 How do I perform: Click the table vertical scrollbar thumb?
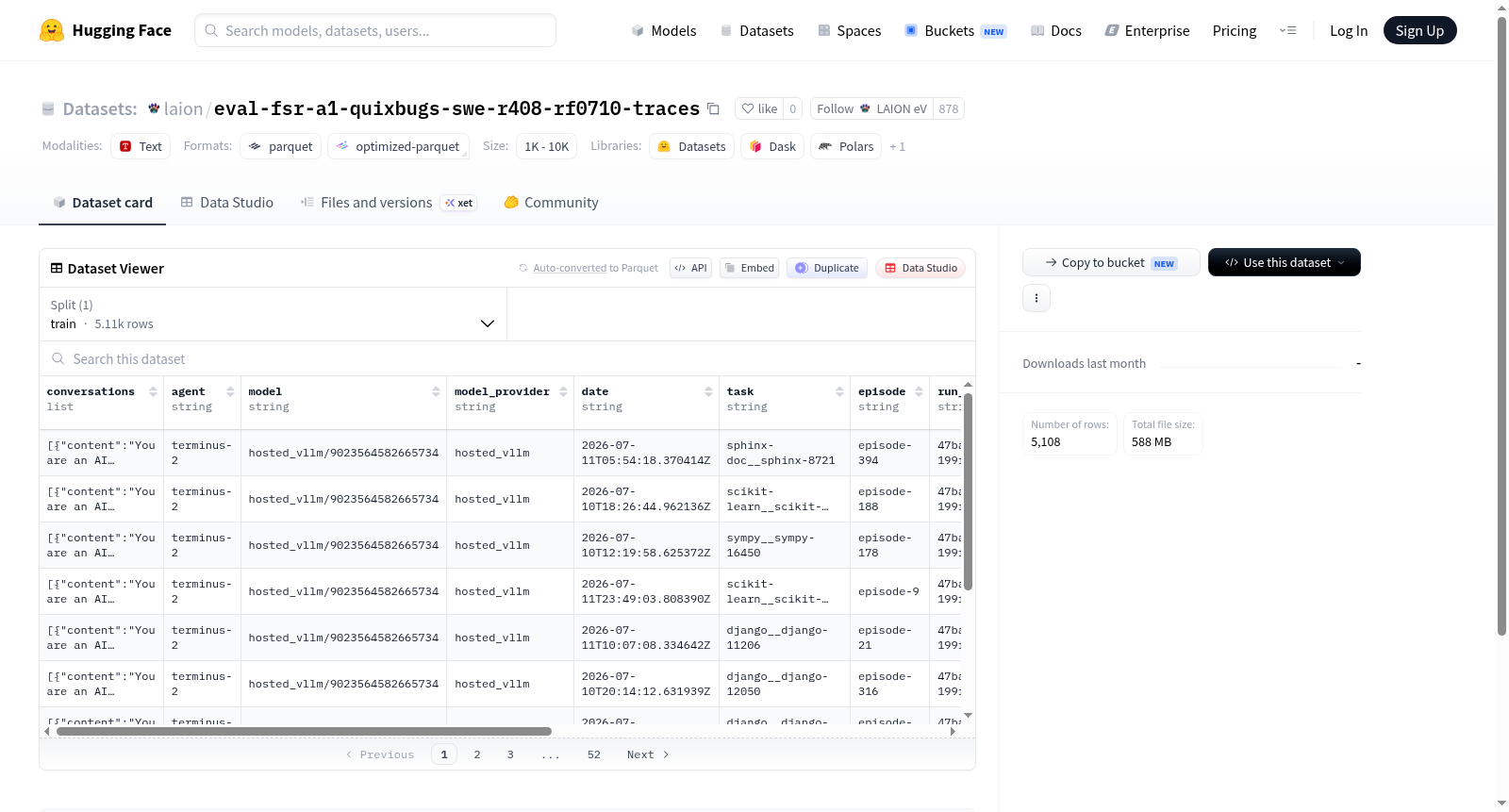point(968,490)
